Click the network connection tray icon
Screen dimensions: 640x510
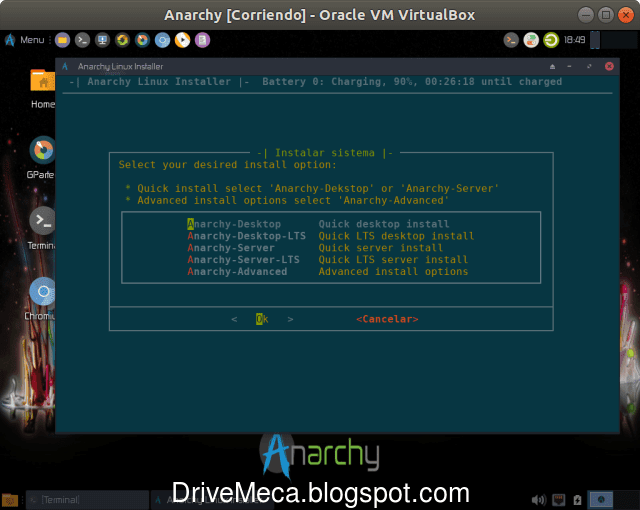click(558, 500)
